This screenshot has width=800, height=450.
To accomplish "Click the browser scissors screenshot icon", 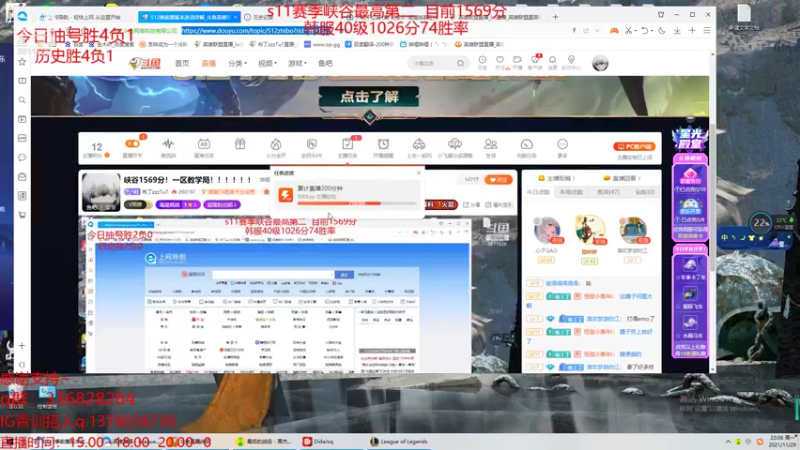I will coord(628,31).
